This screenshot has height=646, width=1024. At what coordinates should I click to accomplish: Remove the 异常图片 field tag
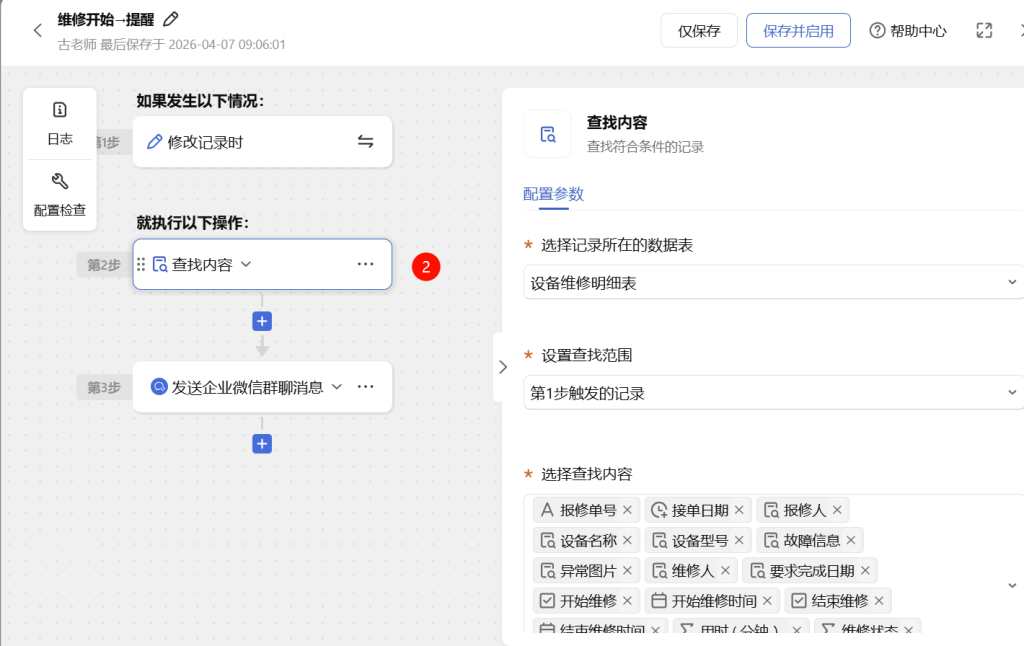click(x=628, y=570)
